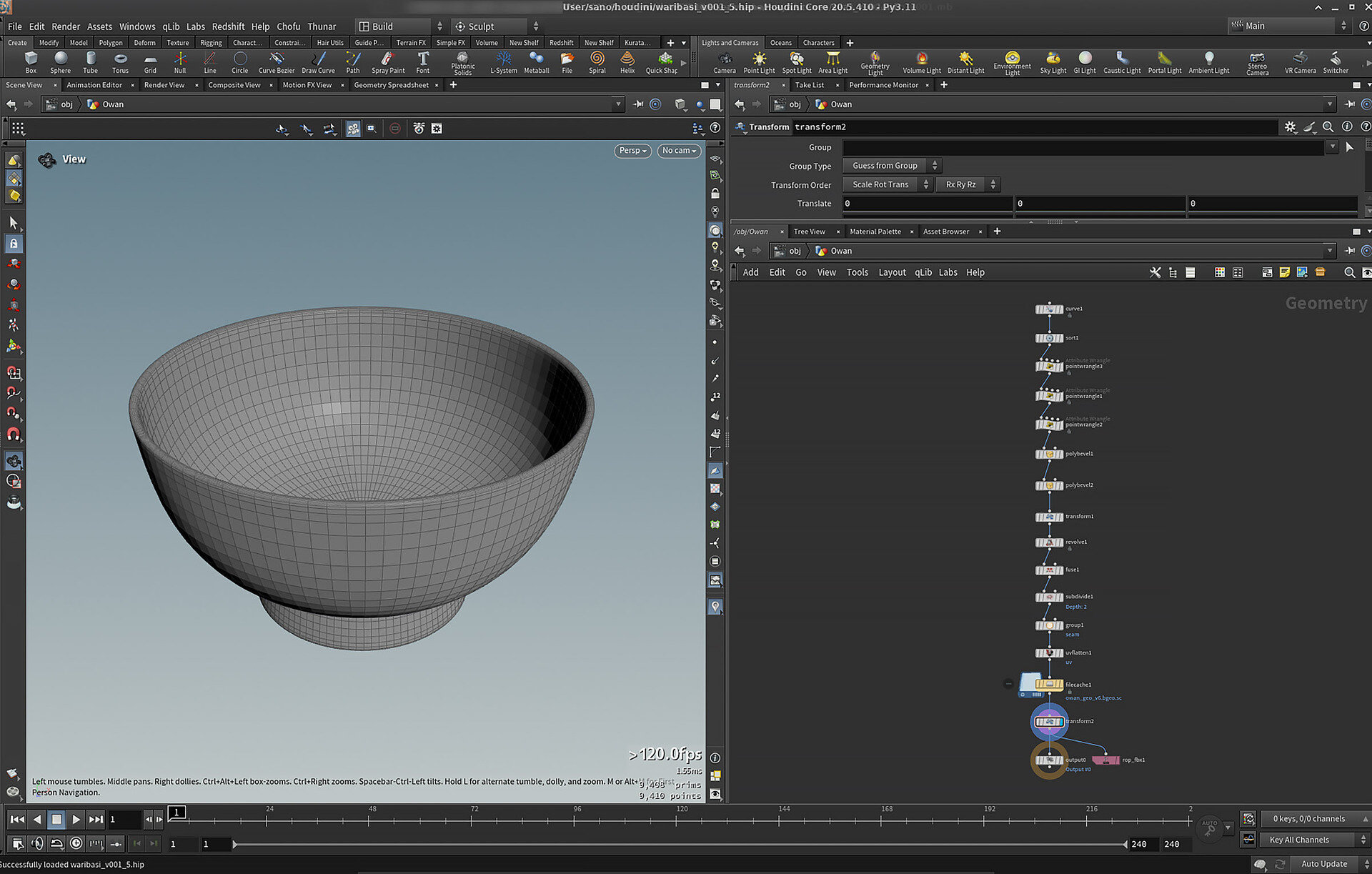
Task: Toggle real-time playback clock icon
Action: tap(76, 843)
